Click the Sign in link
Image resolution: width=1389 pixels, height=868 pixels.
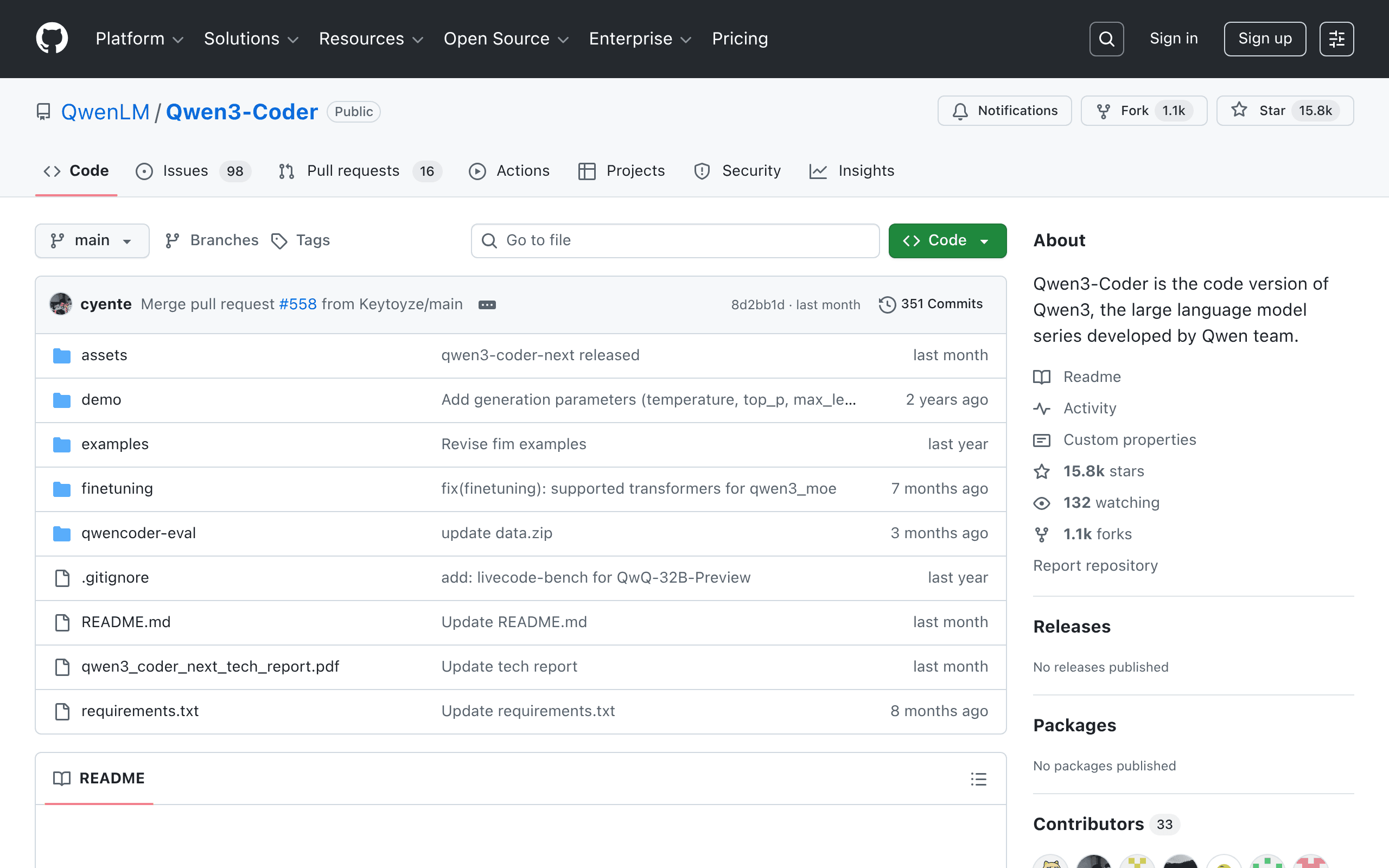(x=1174, y=39)
